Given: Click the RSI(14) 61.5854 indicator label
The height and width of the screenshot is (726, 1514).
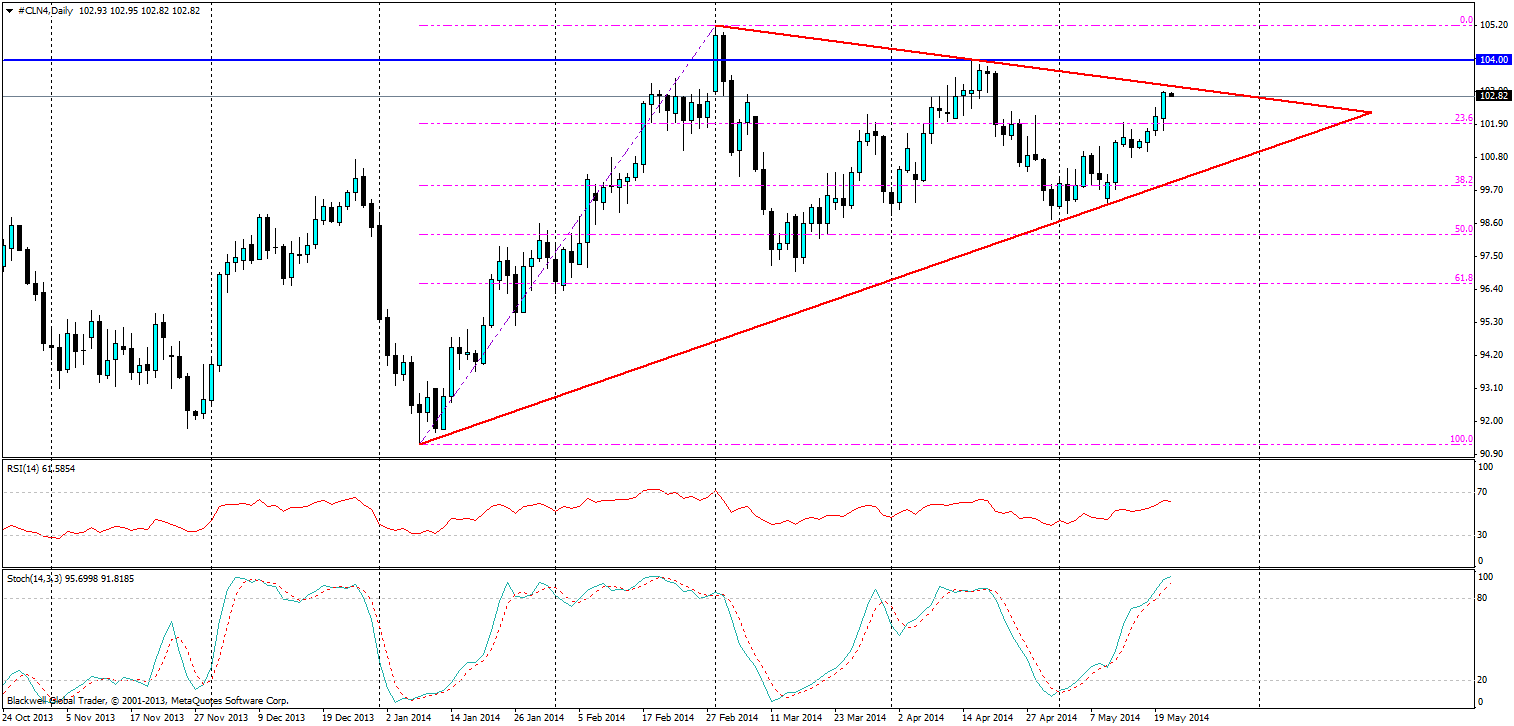Looking at the screenshot, I should (x=39, y=469).
